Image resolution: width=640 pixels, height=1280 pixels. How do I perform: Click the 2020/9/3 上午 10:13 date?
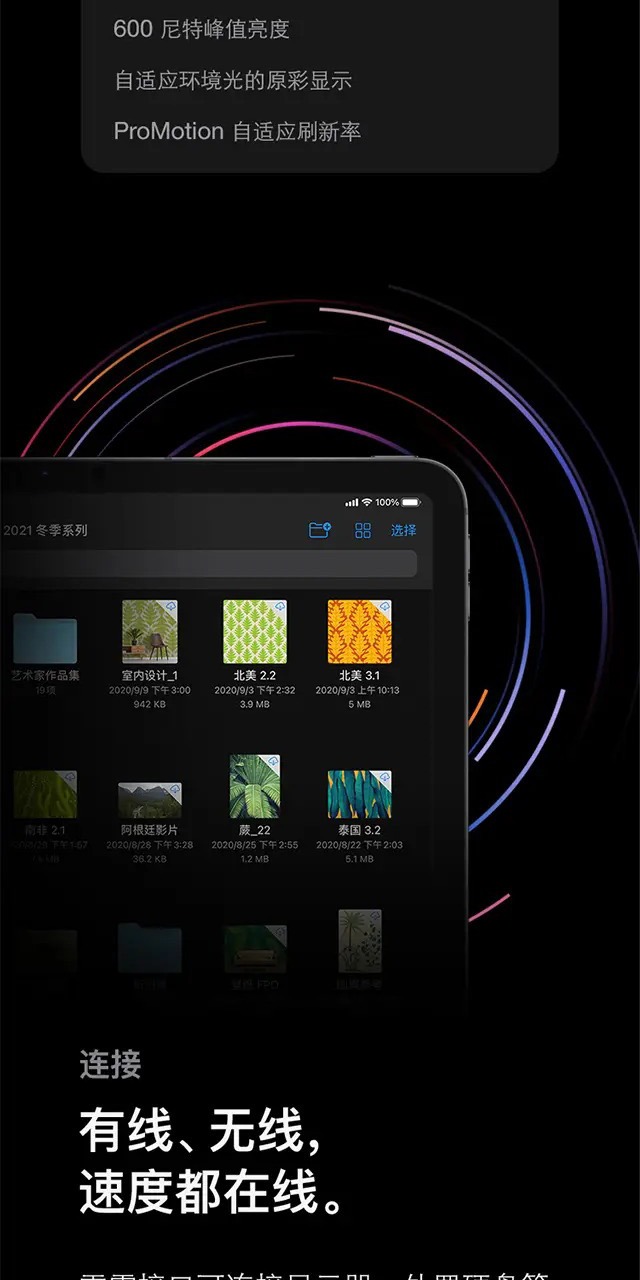pyautogui.click(x=360, y=691)
